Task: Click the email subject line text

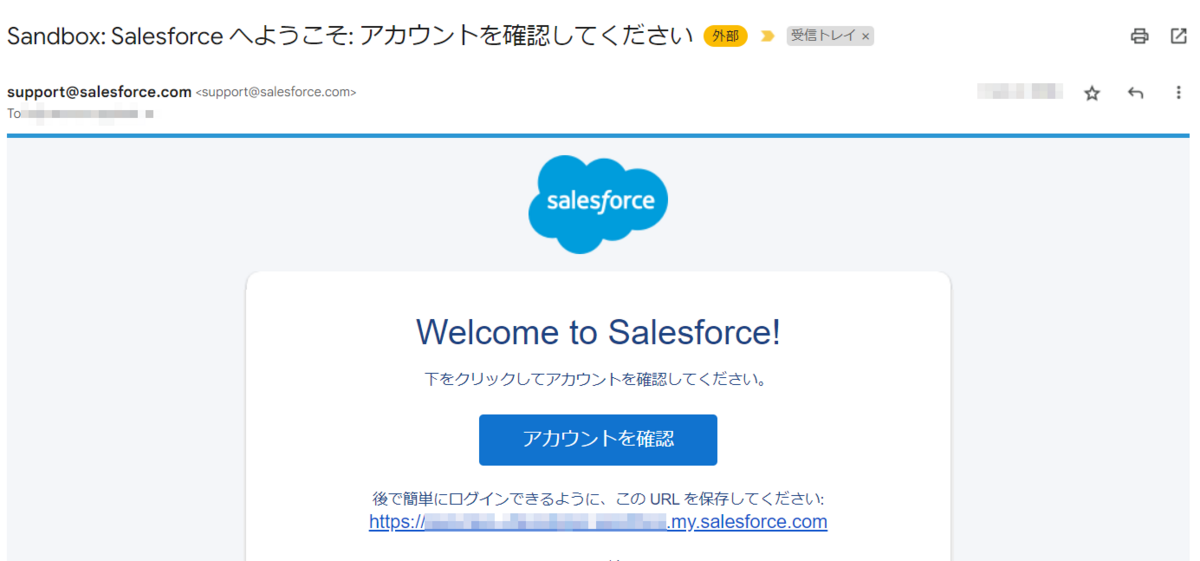Action: click(x=350, y=36)
